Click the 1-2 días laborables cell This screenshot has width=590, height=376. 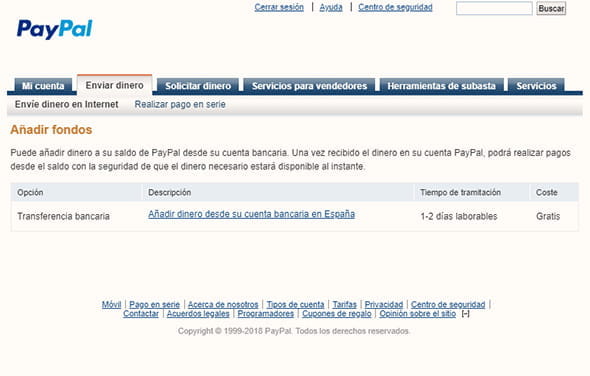(x=459, y=216)
